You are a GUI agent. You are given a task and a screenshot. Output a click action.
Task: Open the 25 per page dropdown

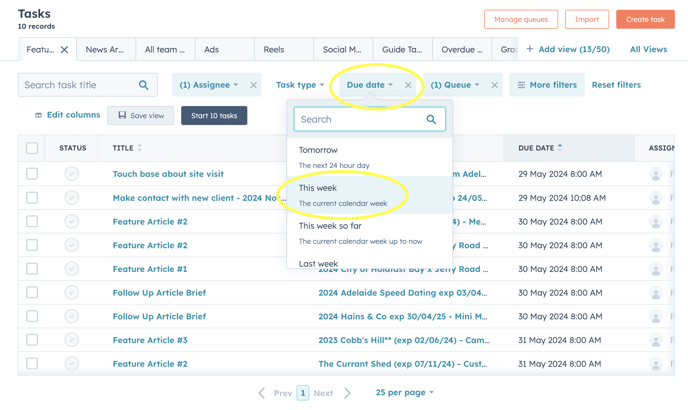404,392
